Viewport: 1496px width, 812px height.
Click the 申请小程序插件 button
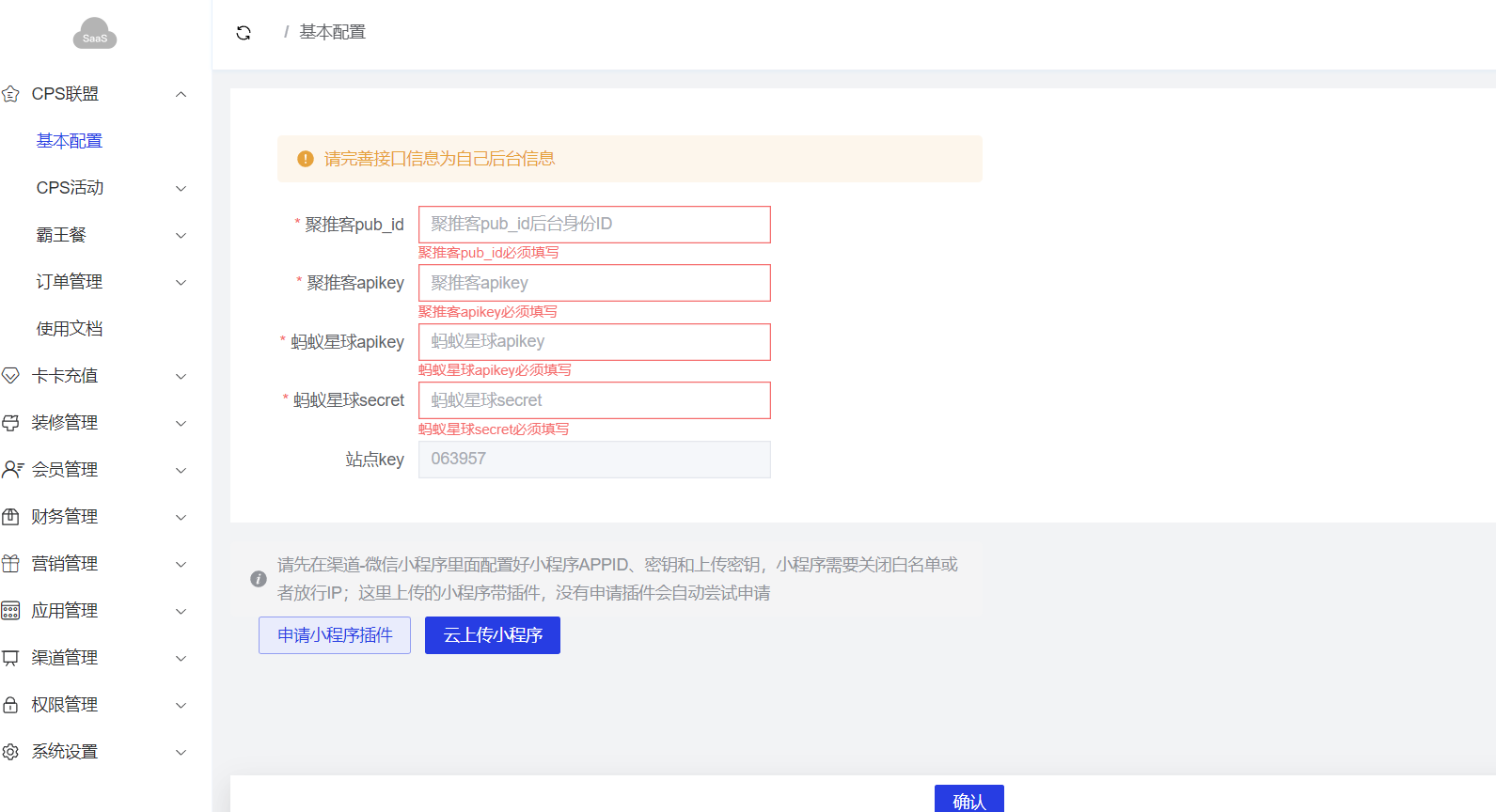pos(335,635)
